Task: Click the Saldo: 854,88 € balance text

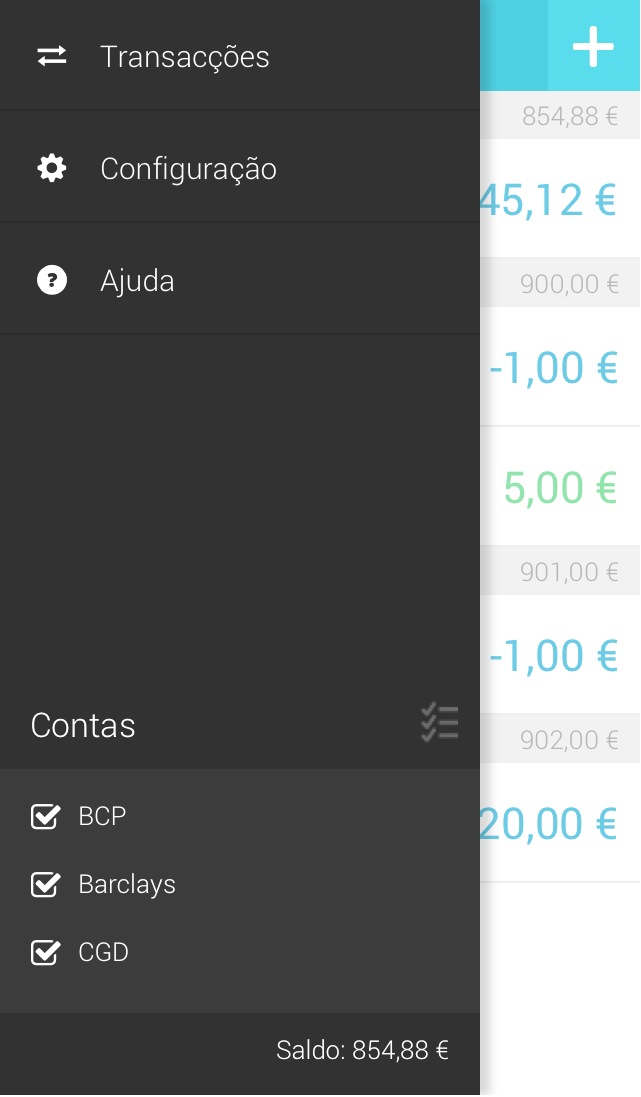Action: coord(362,1050)
